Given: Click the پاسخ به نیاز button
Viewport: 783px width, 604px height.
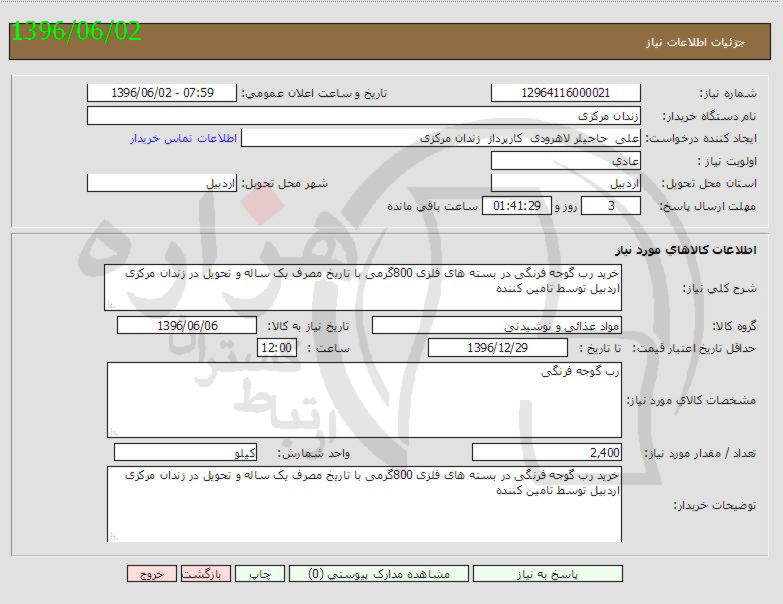Looking at the screenshot, I should 547,574.
